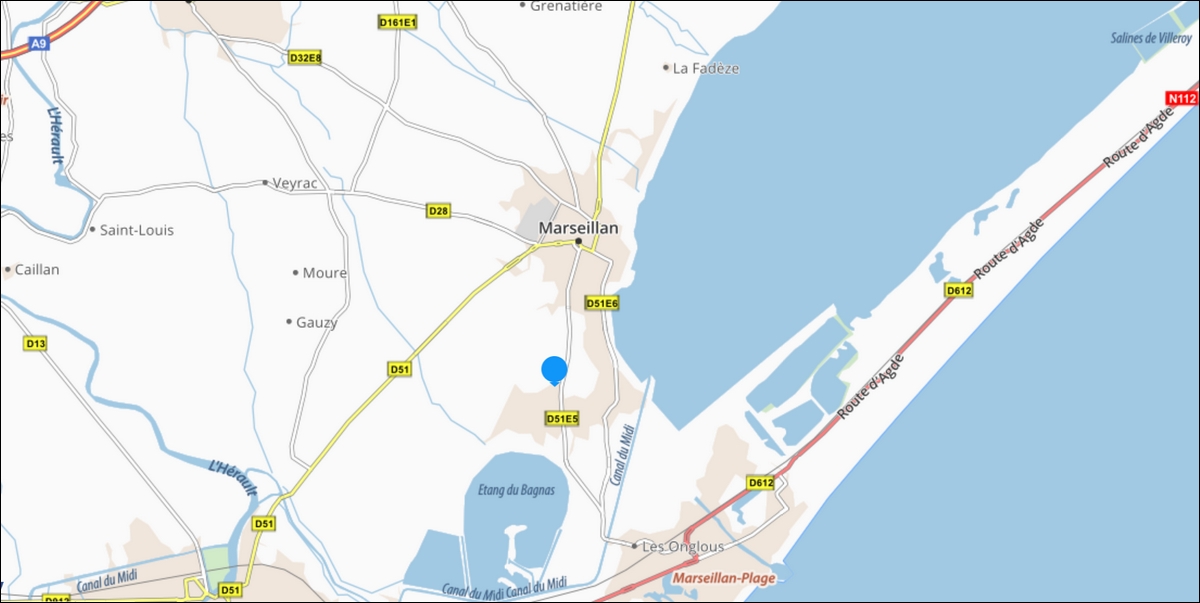Click the D28 road shield
The height and width of the screenshot is (603, 1200).
(x=438, y=211)
